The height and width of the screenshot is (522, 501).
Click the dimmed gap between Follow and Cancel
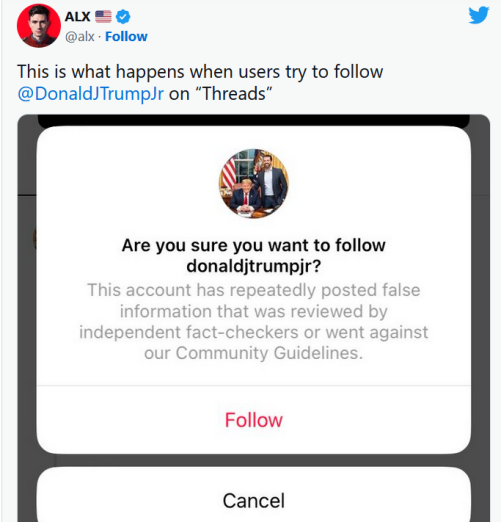click(x=254, y=460)
